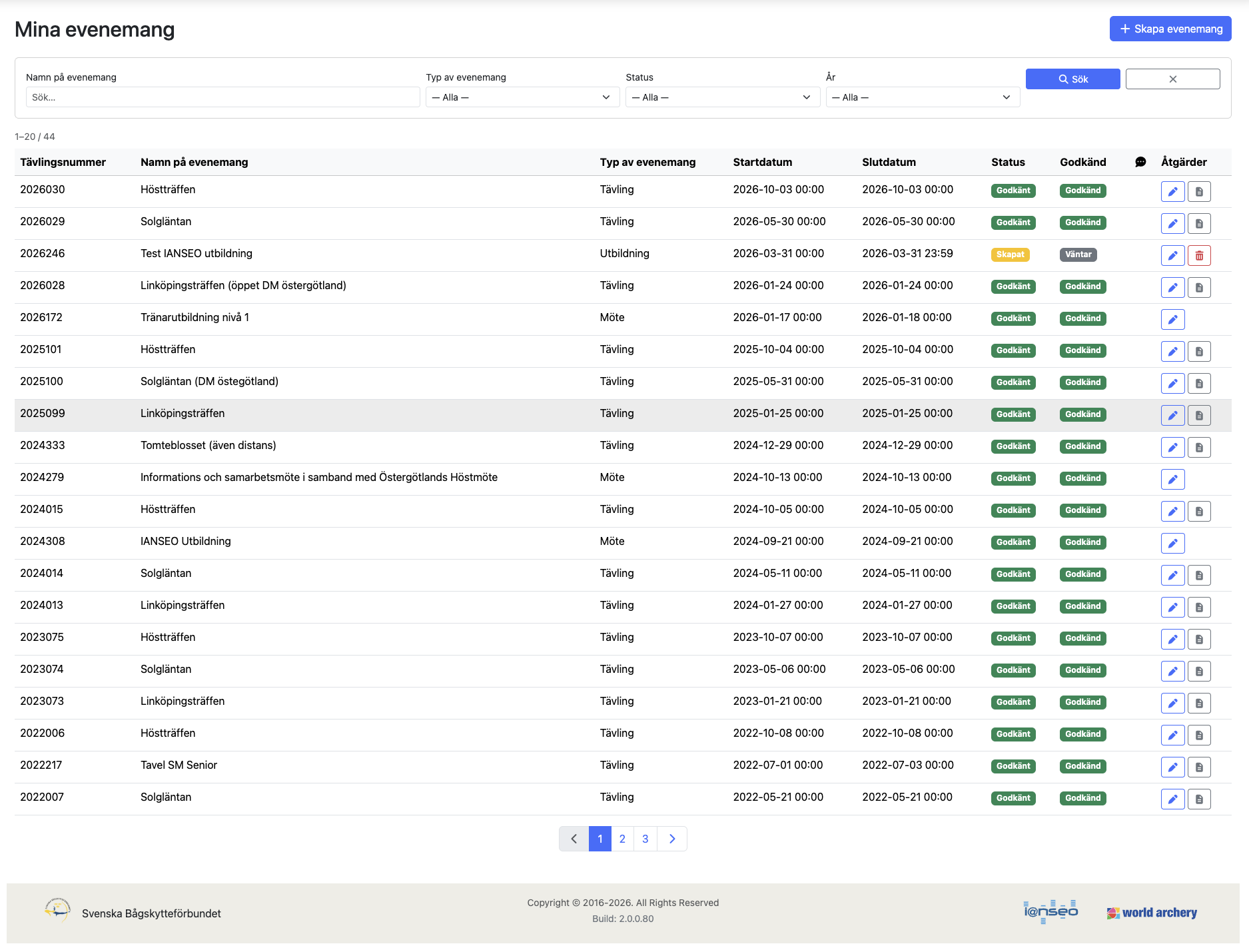Click pencil icon for Tränarutbildning nivå 1
The height and width of the screenshot is (952, 1249).
pos(1172,319)
